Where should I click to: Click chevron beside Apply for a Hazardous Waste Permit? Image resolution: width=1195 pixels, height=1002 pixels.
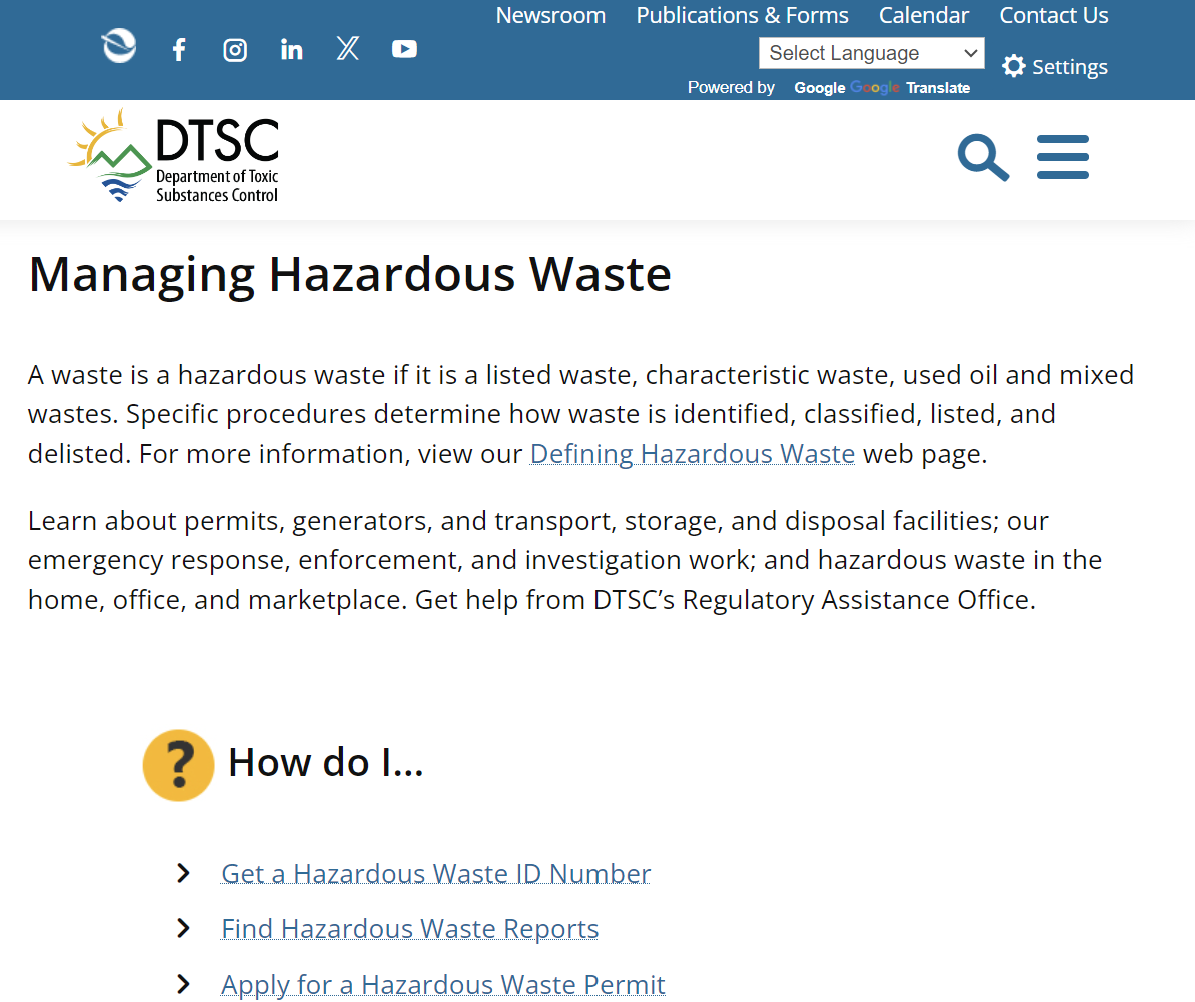coord(184,984)
